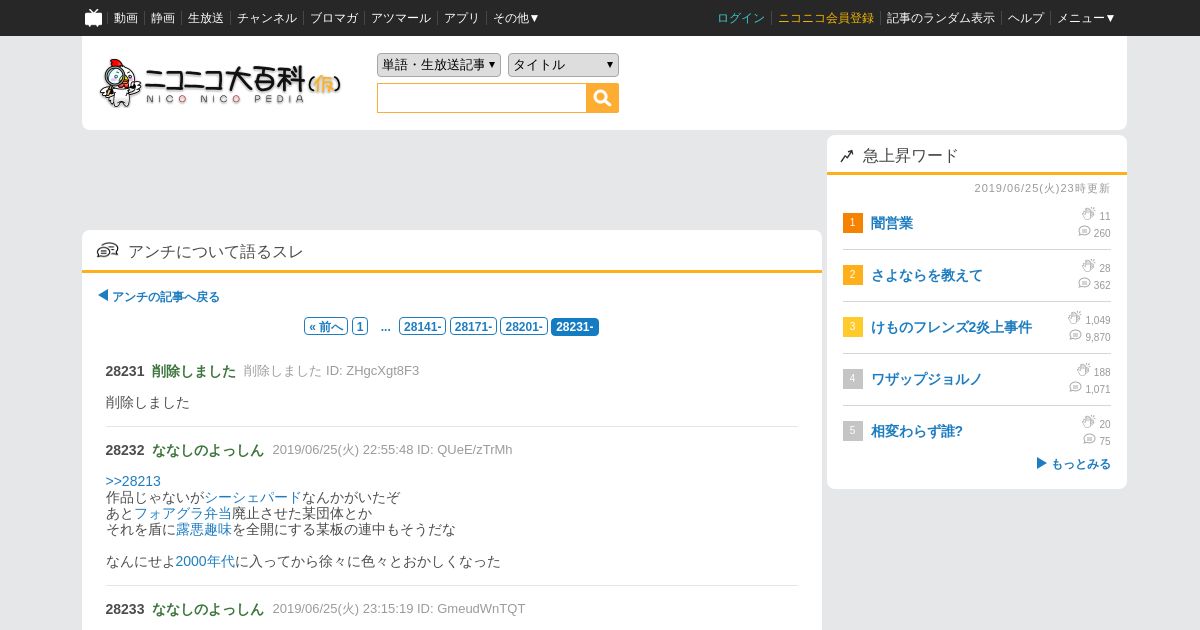Open the フォアグラ弁当 link
This screenshot has width=1200, height=630.
[x=183, y=513]
